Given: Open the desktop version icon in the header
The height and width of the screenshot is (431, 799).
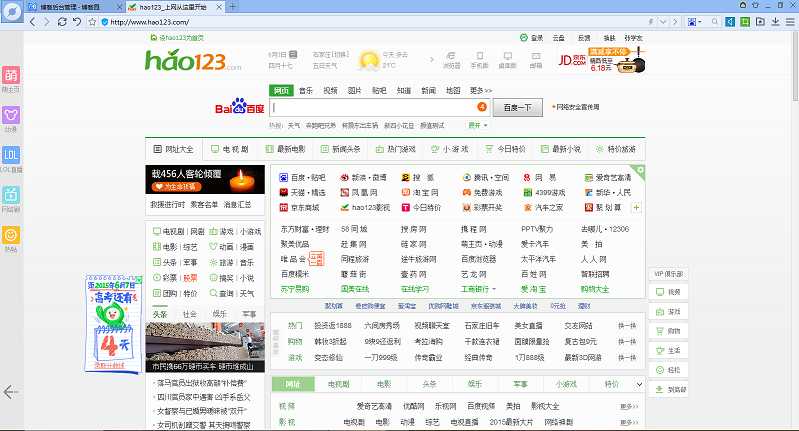Looking at the screenshot, I should click(x=508, y=60).
